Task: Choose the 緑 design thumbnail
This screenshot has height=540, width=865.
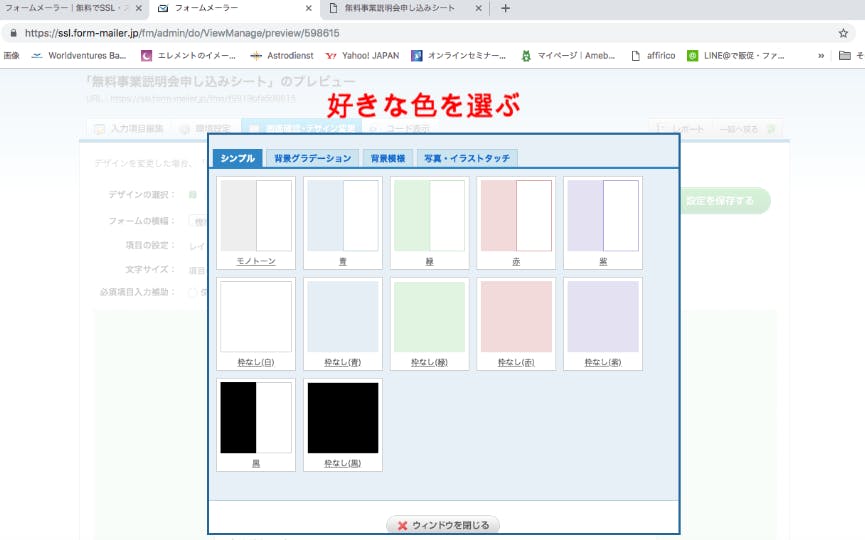Action: coord(429,216)
